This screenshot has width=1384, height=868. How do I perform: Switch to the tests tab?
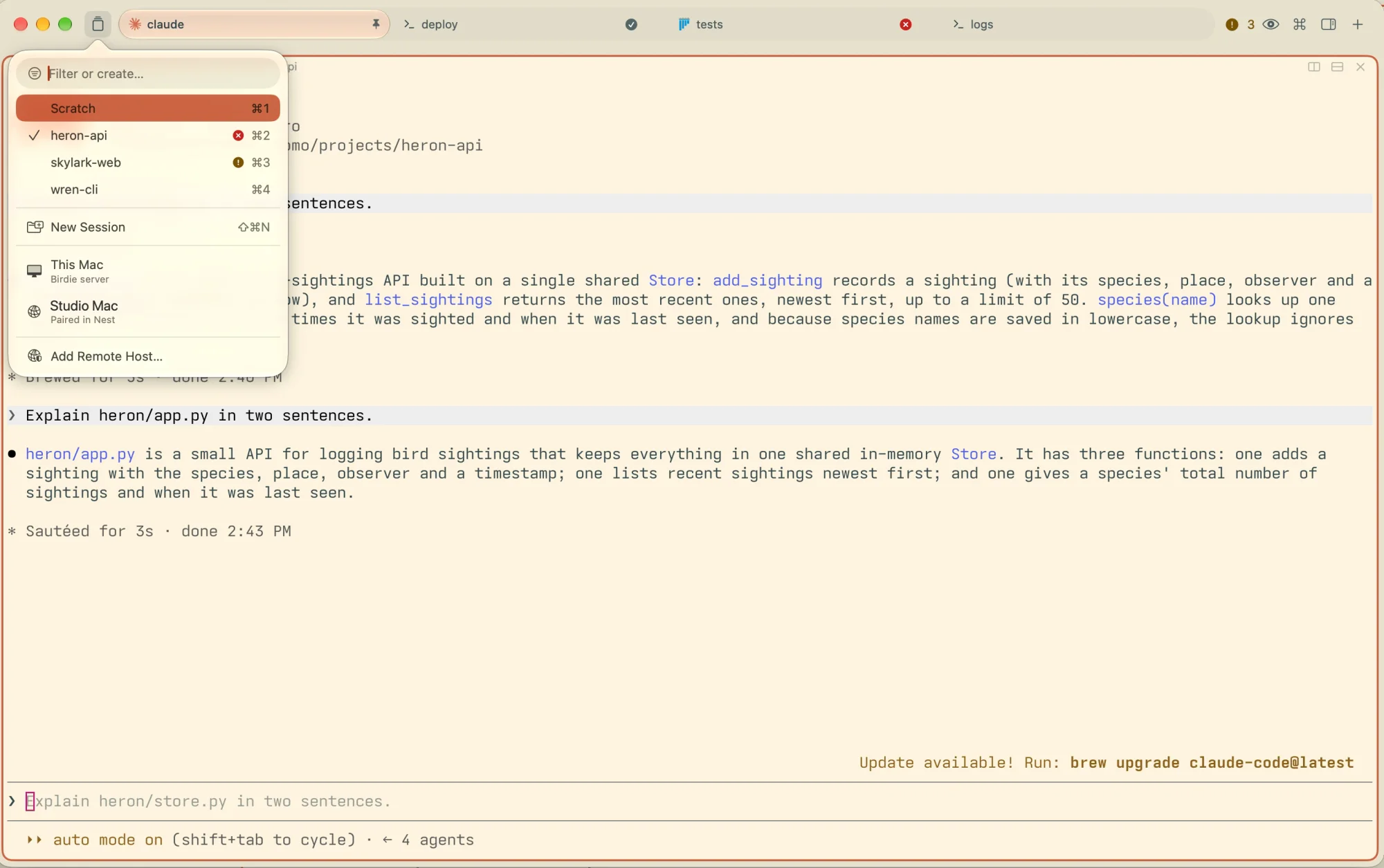(x=796, y=24)
